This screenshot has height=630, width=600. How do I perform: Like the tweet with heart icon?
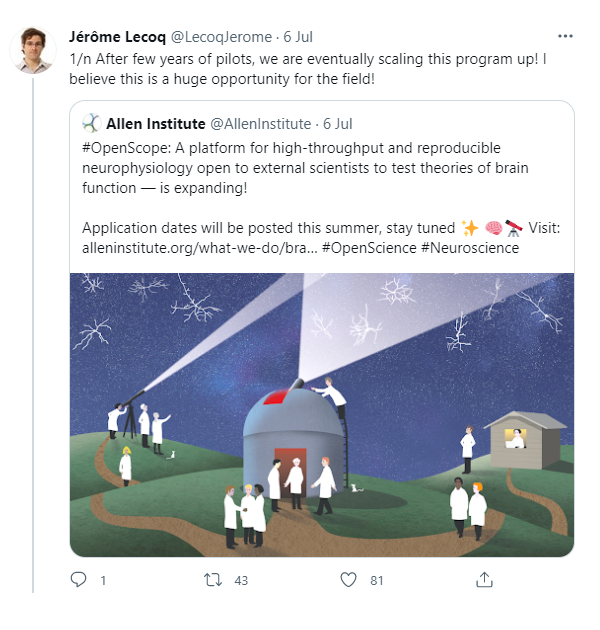(x=348, y=580)
